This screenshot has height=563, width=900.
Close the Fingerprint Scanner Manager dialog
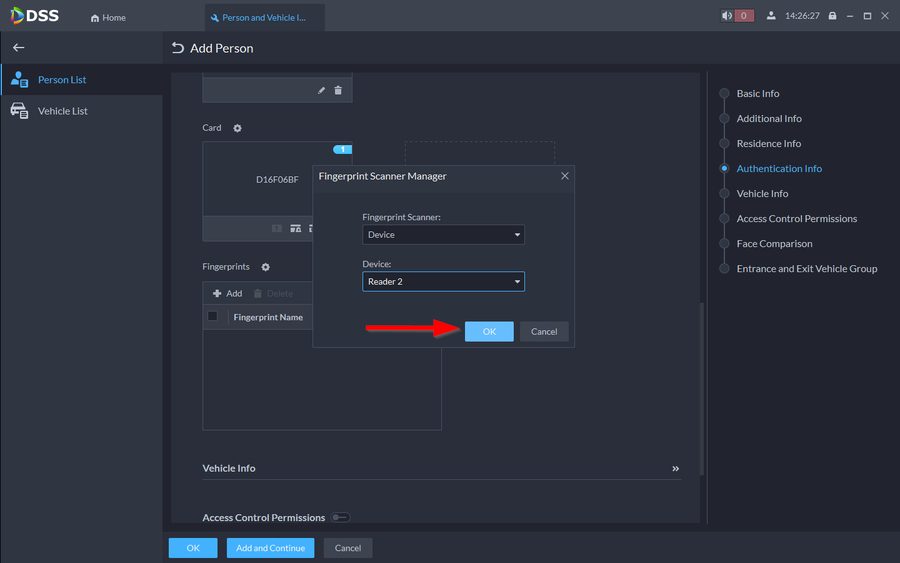(x=564, y=176)
